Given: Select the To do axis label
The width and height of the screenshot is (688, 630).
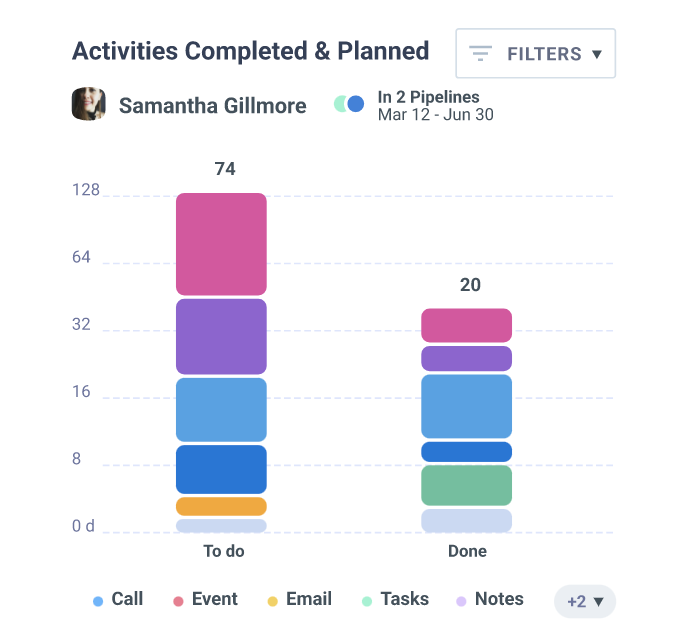Looking at the screenshot, I should coord(223,551).
